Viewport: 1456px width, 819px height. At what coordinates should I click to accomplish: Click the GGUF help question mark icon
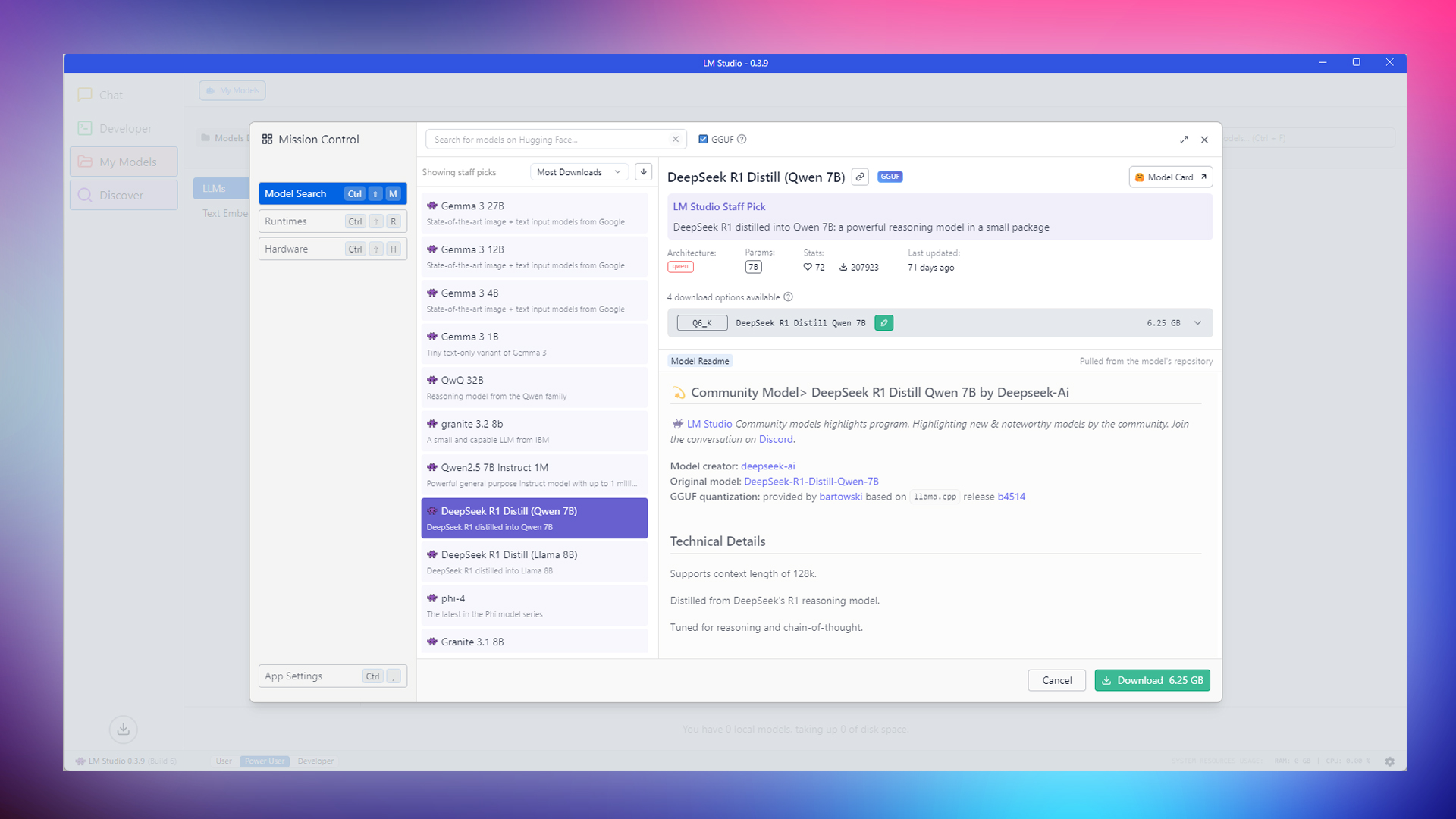[x=742, y=140]
